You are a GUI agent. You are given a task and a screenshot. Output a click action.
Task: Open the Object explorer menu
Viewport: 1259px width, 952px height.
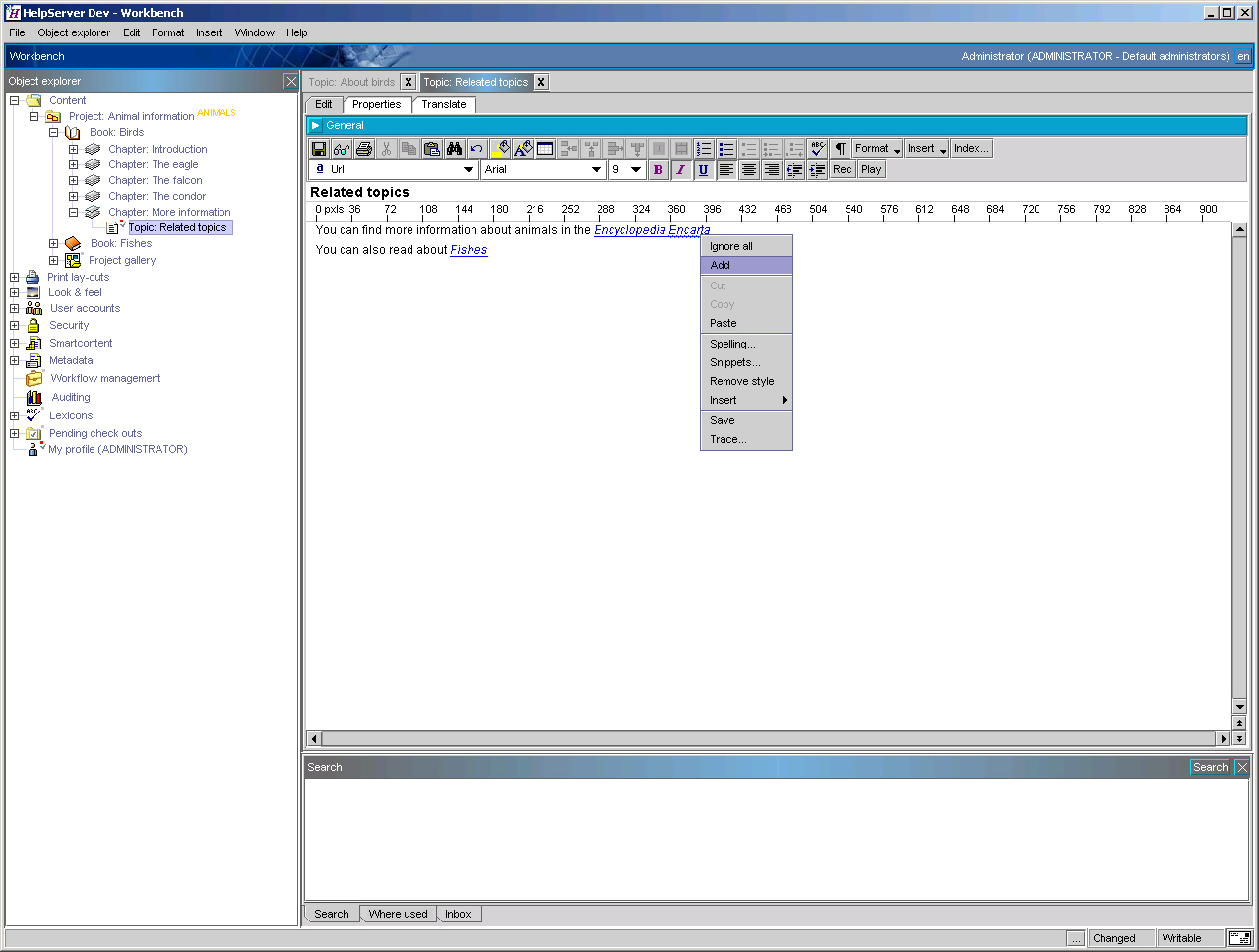pos(74,32)
